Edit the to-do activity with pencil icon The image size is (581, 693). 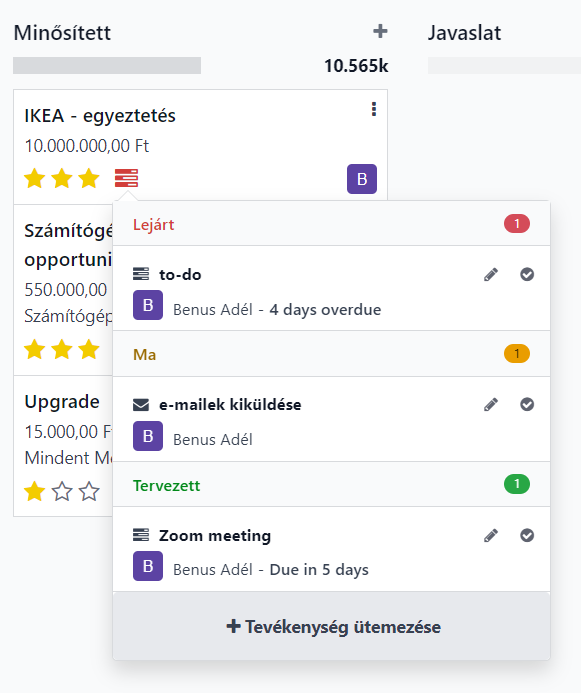click(x=491, y=274)
